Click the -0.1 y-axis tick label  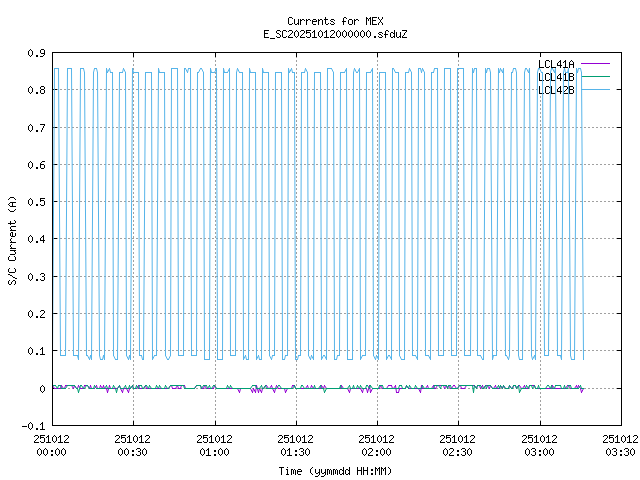pyautogui.click(x=33, y=426)
